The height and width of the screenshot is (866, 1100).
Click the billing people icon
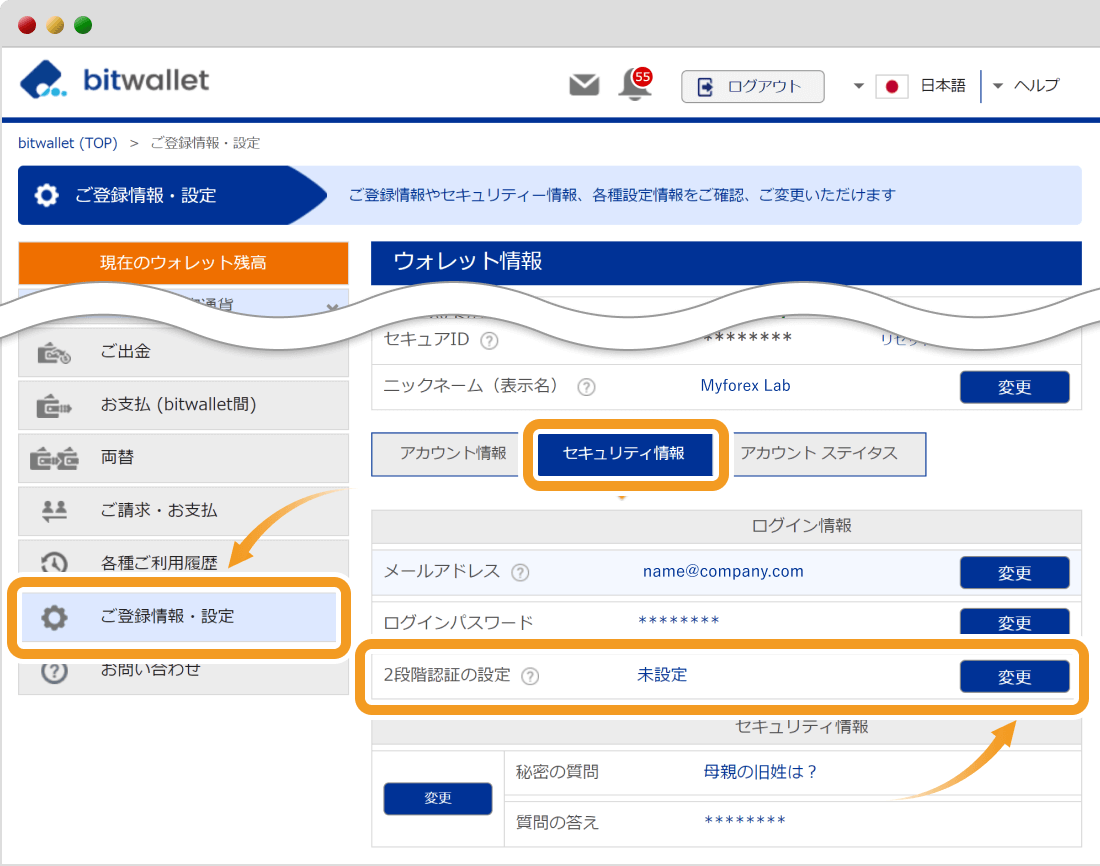[x=54, y=511]
